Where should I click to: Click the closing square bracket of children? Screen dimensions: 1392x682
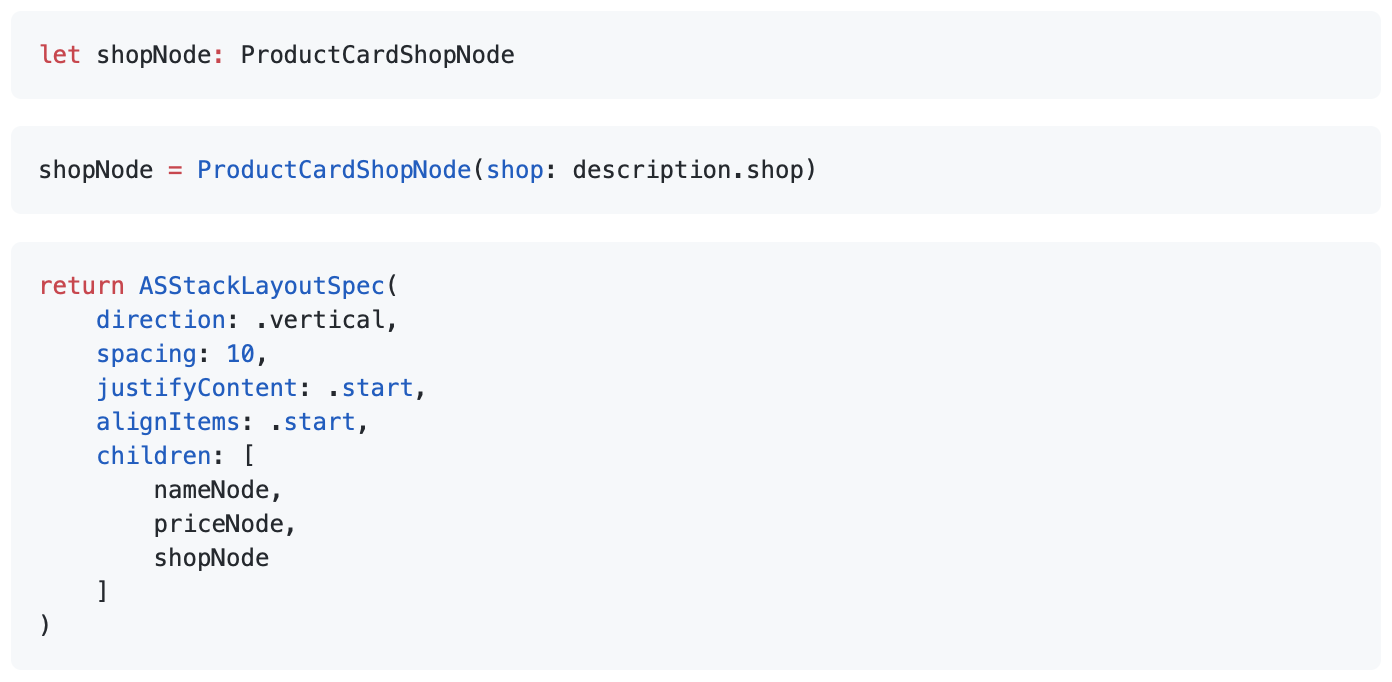(x=103, y=592)
